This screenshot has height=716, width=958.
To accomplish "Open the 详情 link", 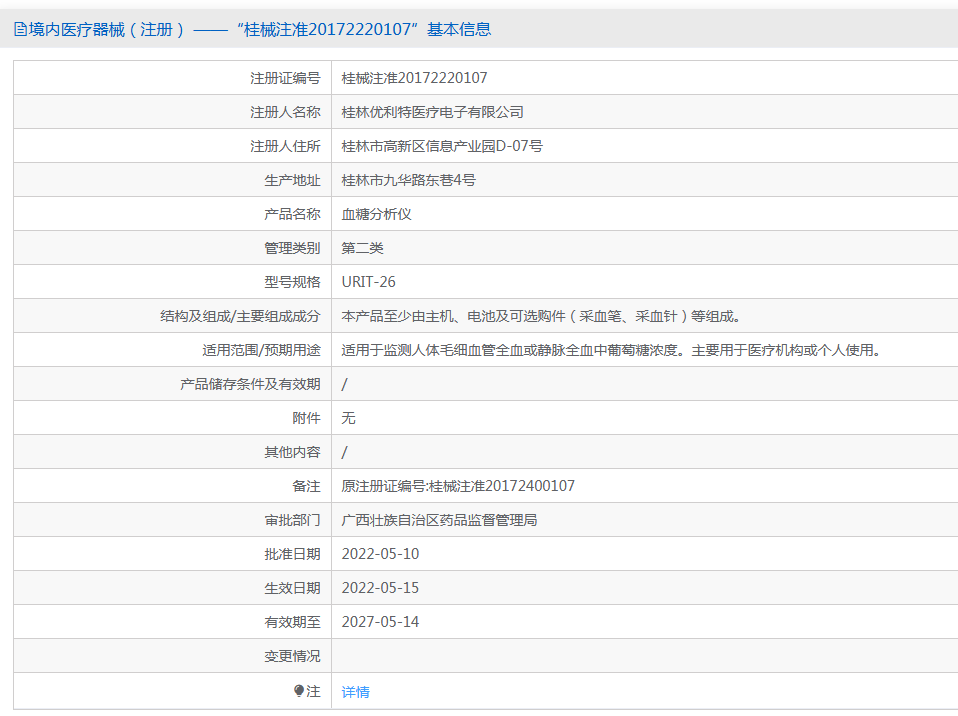I will click(356, 692).
